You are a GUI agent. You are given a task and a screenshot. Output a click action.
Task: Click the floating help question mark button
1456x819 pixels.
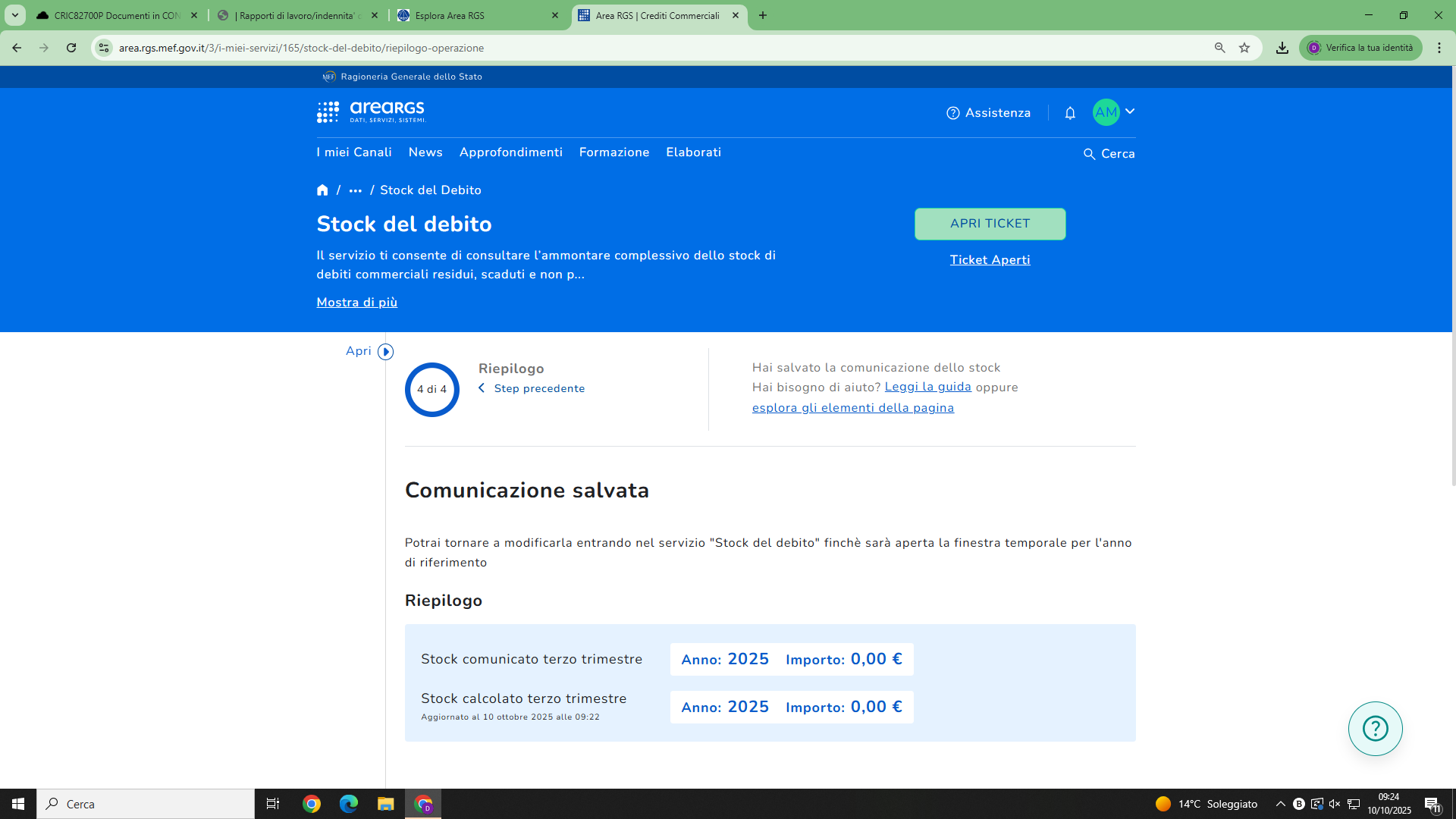tap(1375, 729)
